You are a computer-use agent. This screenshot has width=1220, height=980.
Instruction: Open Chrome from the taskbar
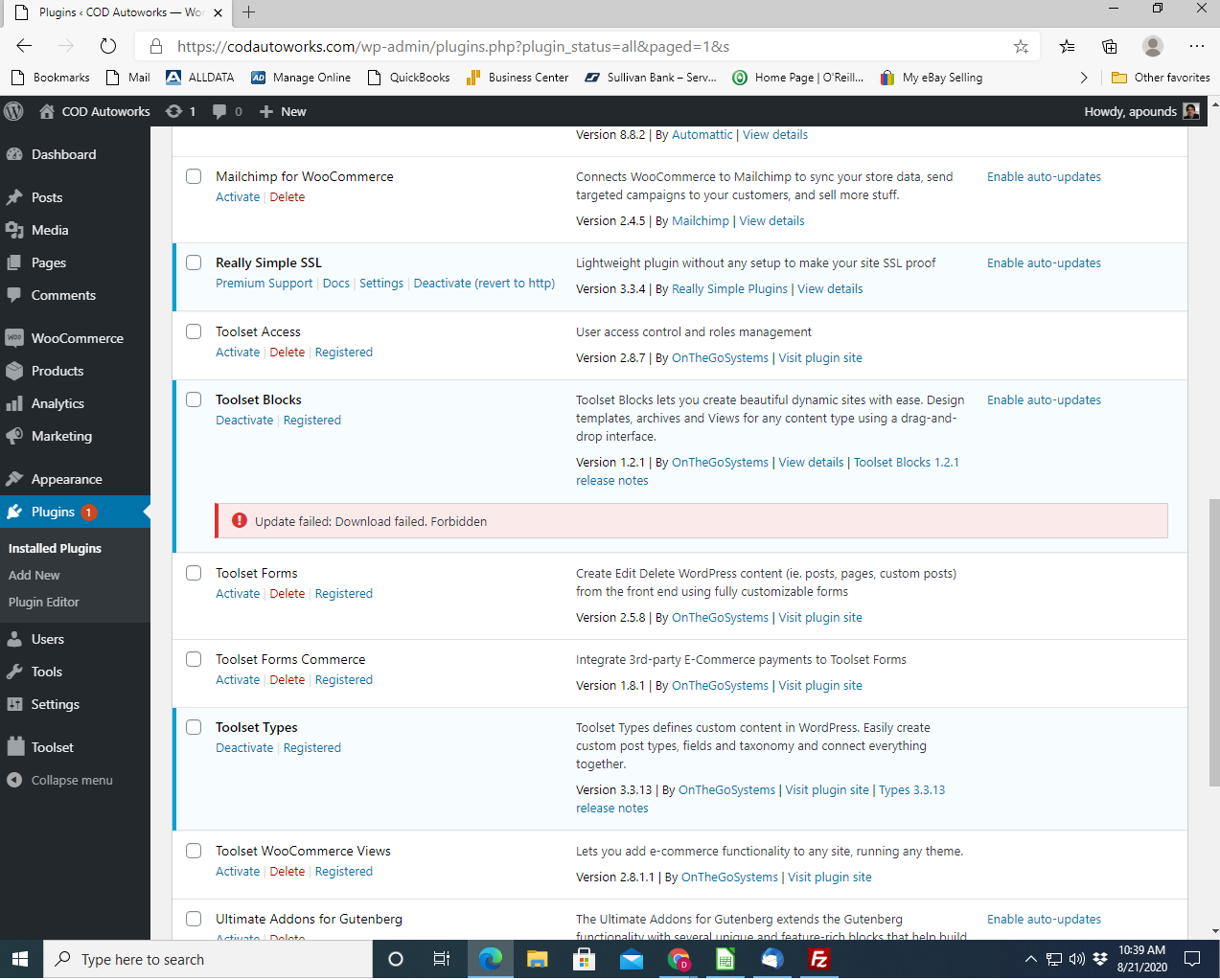[679, 959]
